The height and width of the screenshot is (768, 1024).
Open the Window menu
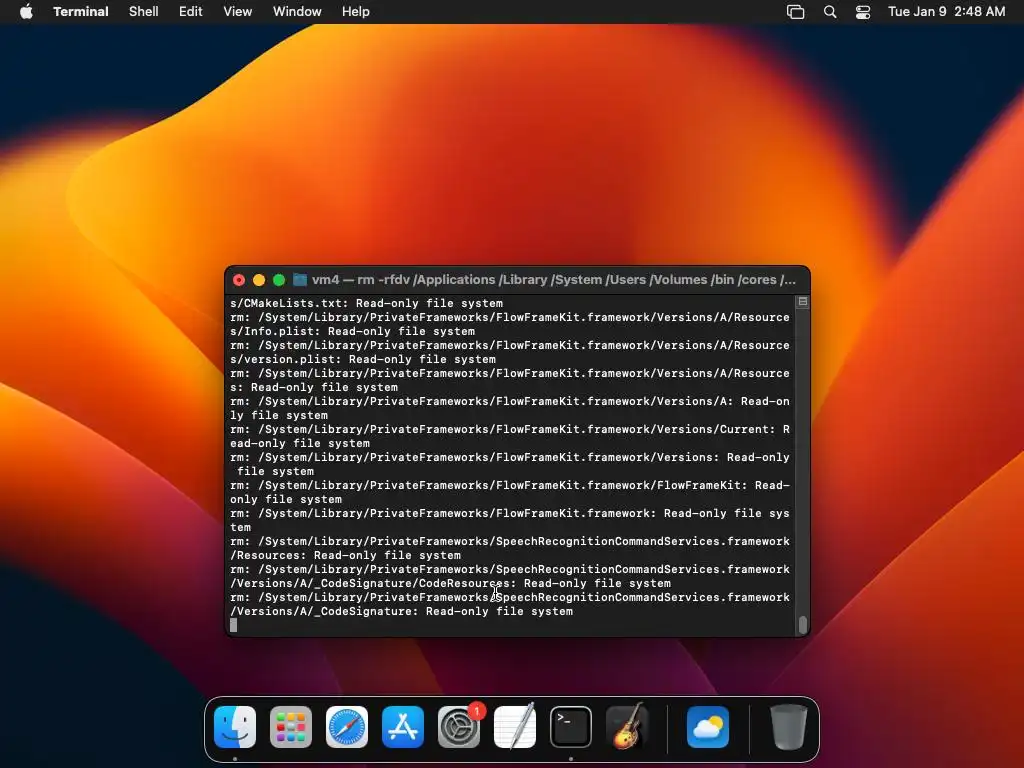297,12
